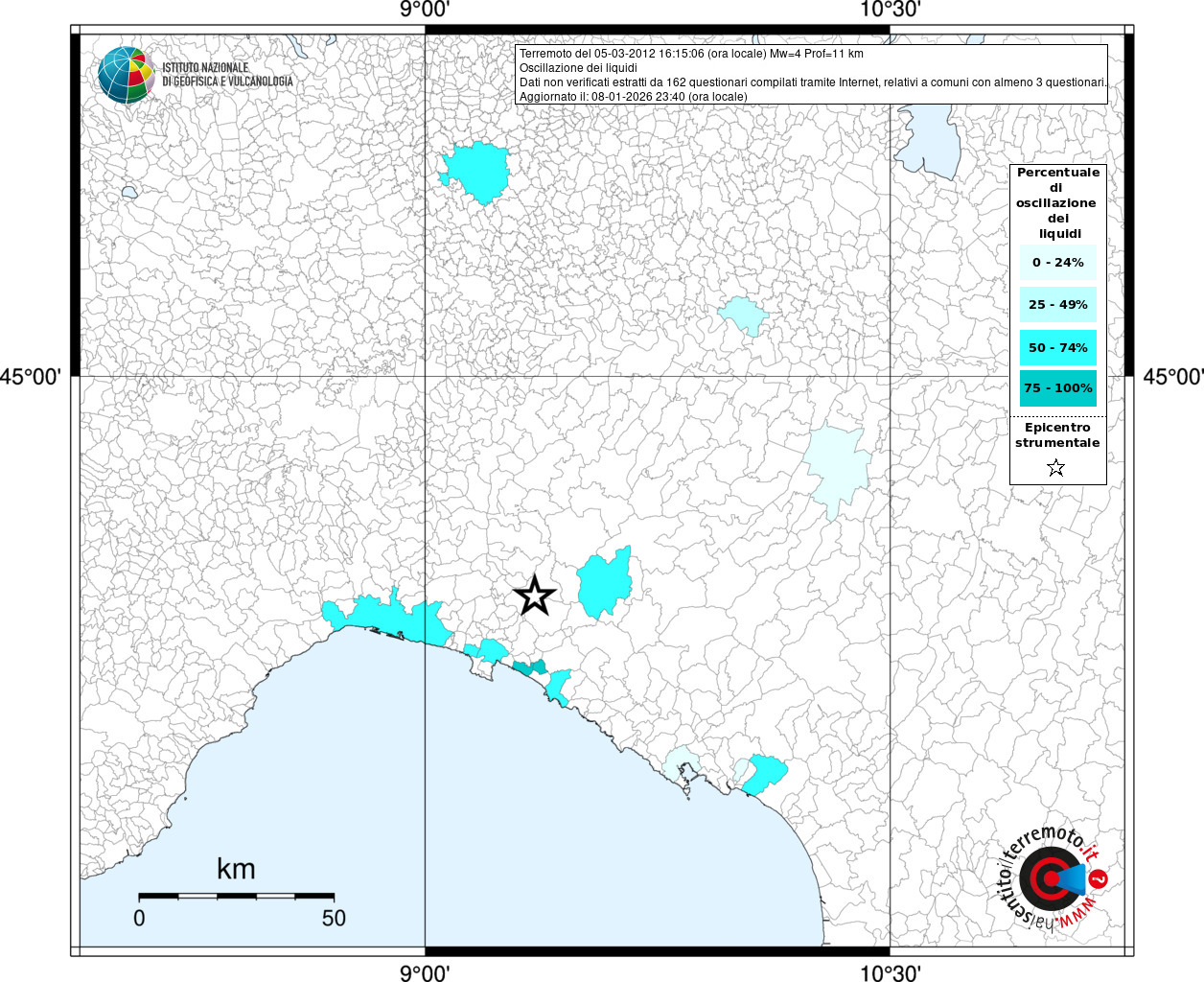Click the large cyan municipality east of epicenter
The image size is (1204, 982).
[604, 584]
